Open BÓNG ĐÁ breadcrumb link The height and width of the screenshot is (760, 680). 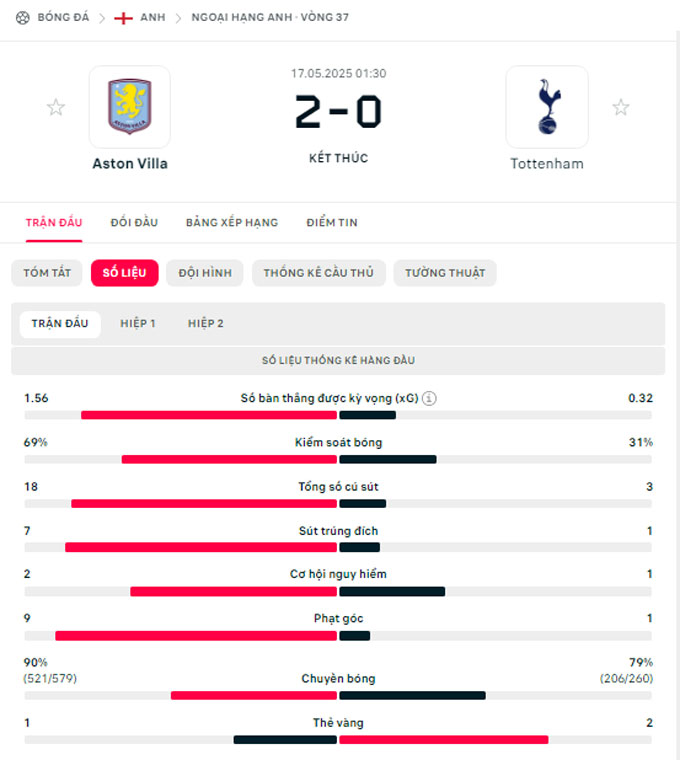click(63, 17)
